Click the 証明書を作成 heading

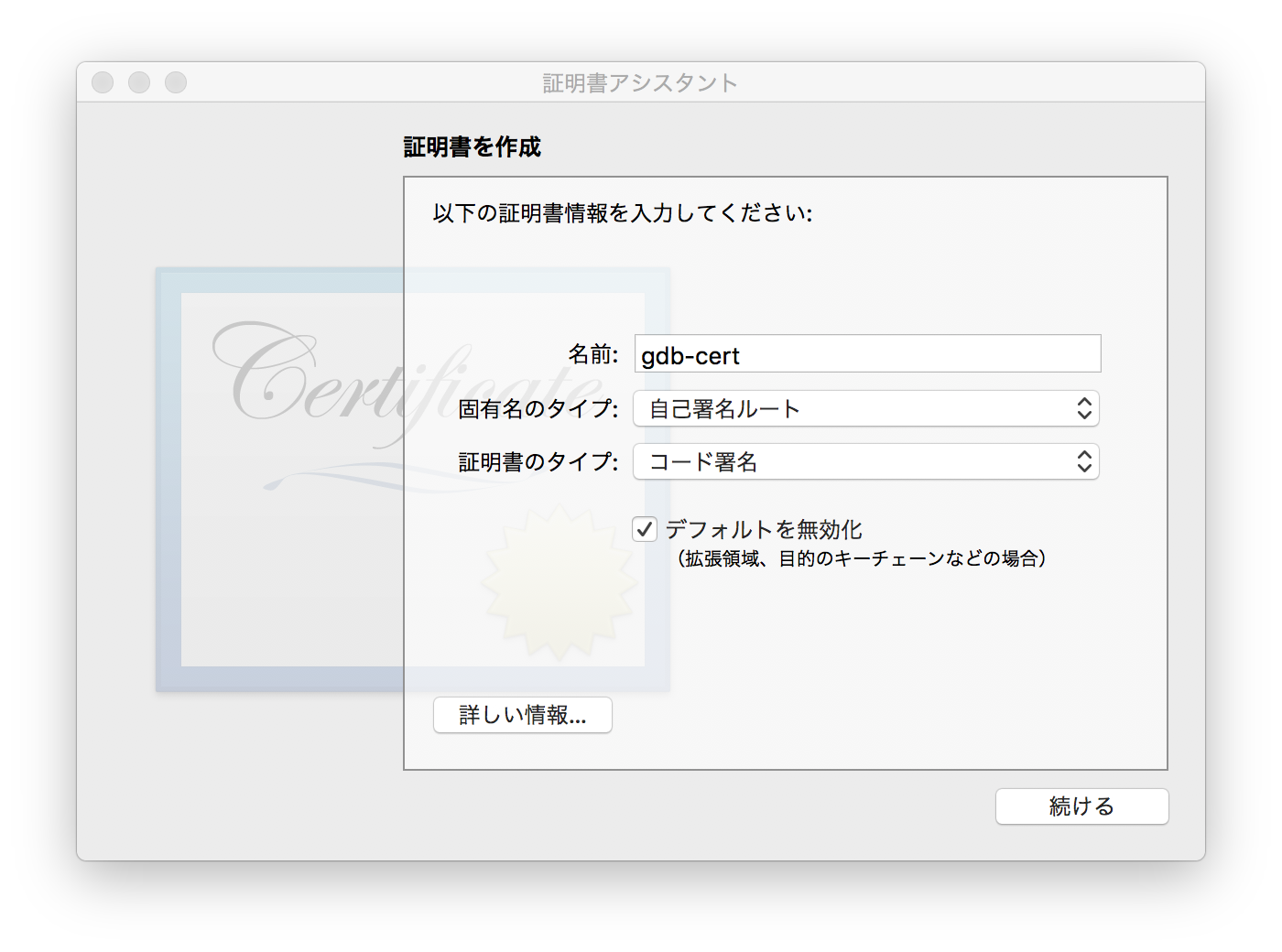click(x=472, y=147)
